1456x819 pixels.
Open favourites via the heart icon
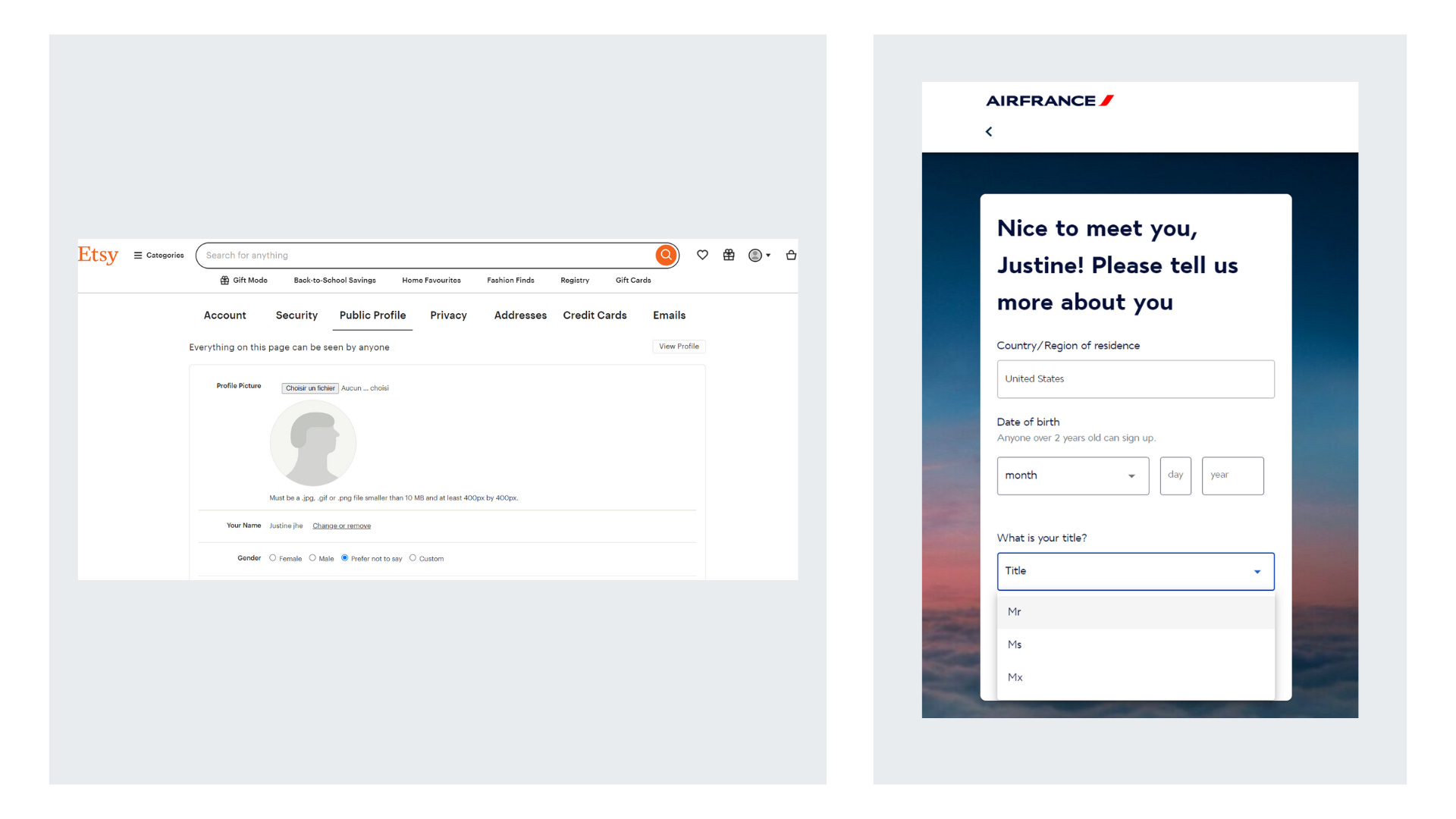[x=702, y=255]
